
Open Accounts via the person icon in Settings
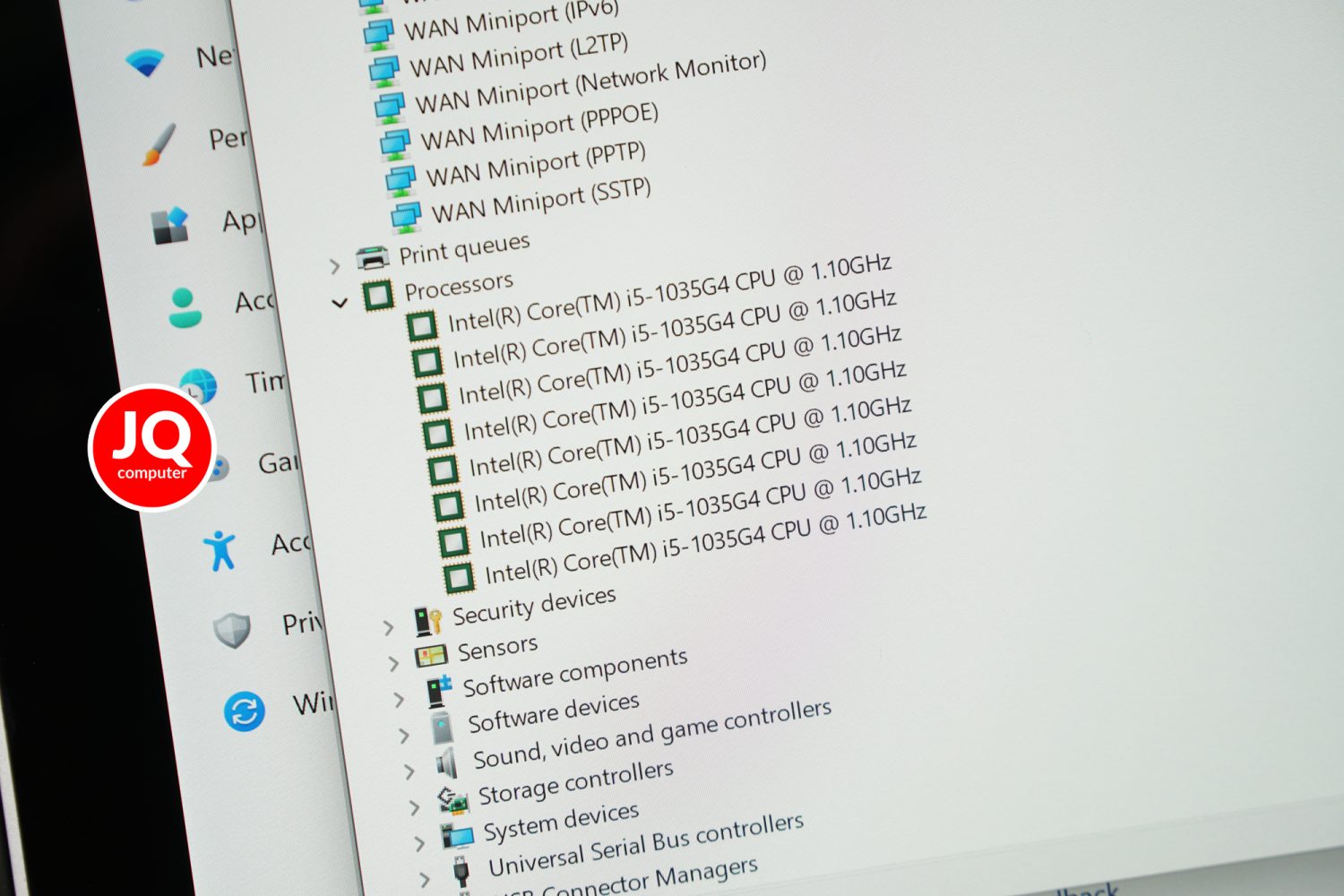pyautogui.click(x=185, y=306)
